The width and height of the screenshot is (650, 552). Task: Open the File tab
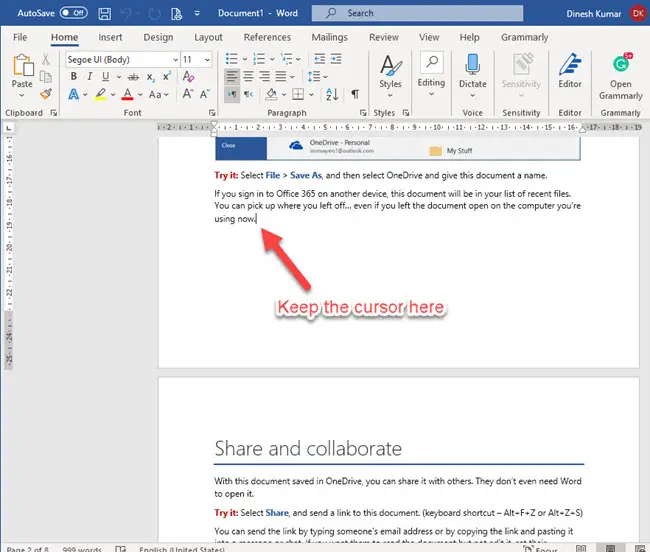click(20, 37)
